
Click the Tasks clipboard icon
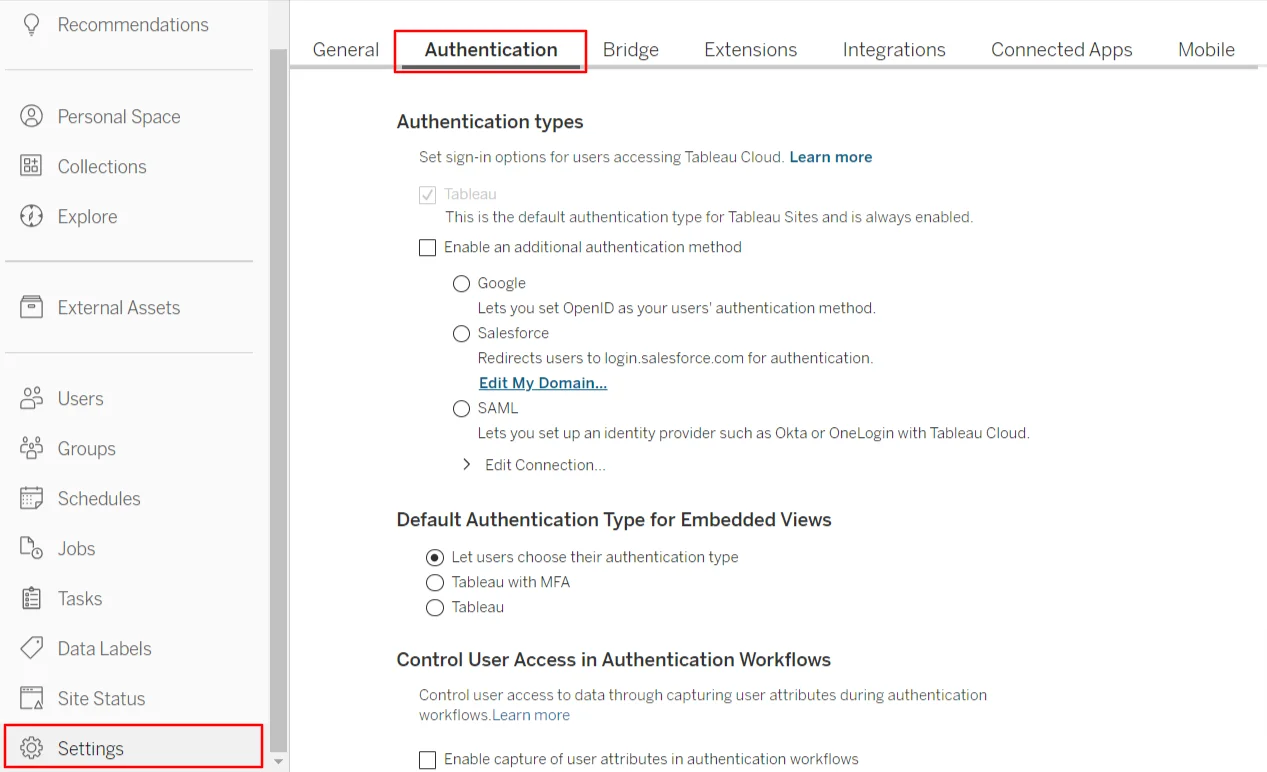point(32,598)
